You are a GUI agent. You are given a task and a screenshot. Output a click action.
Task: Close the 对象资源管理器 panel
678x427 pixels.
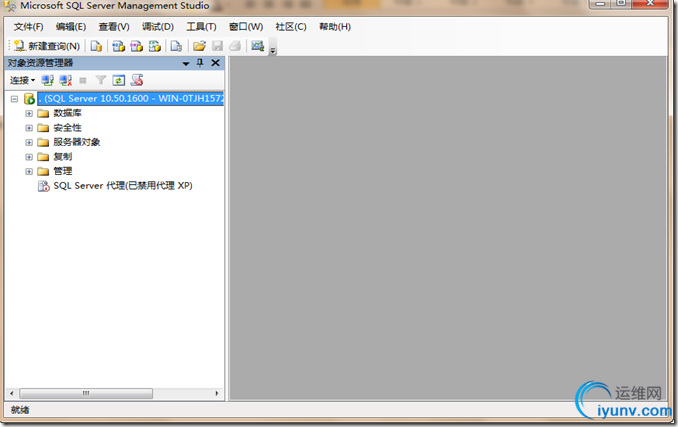click(x=215, y=63)
